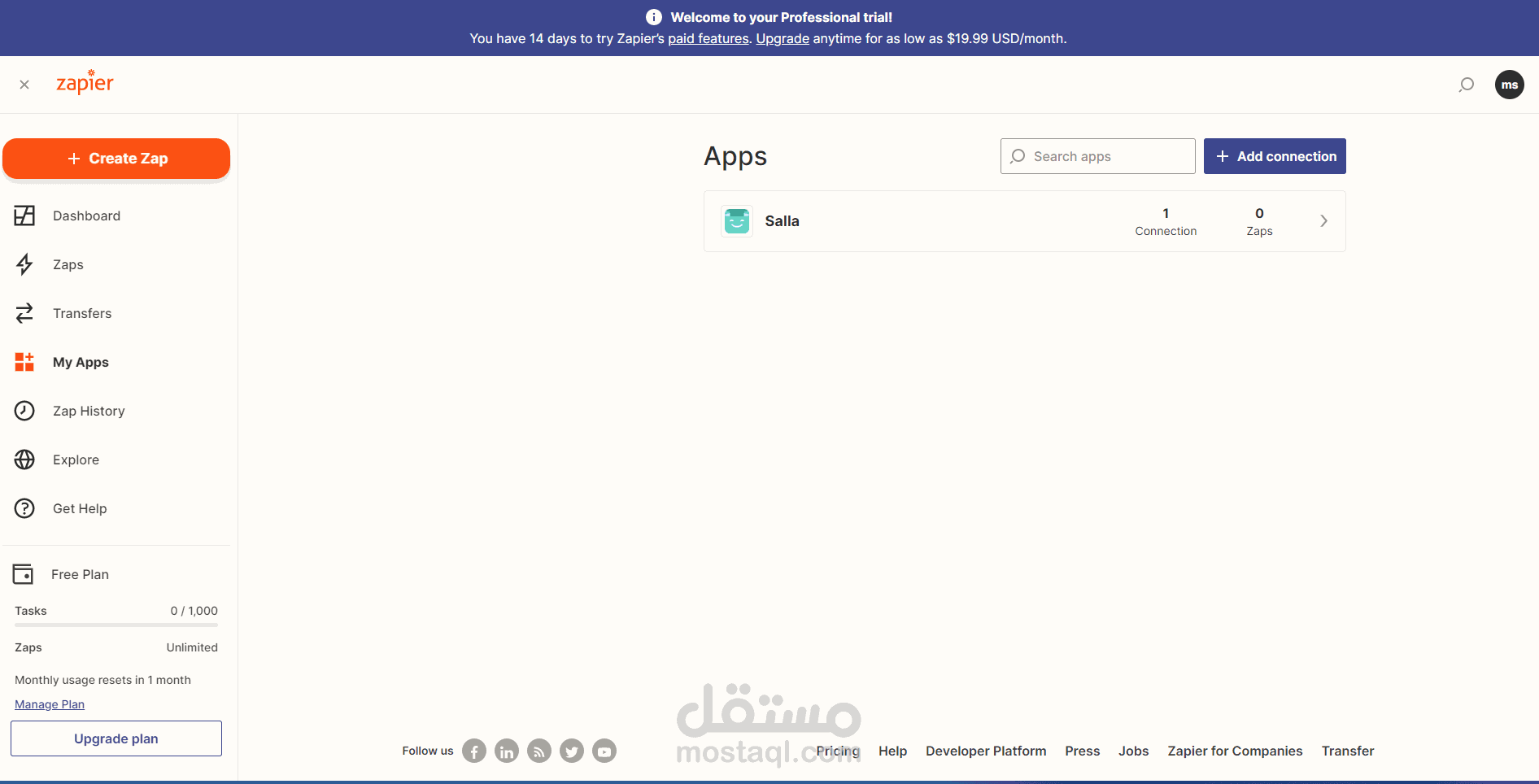Viewport: 1539px width, 784px height.
Task: Click the Upgrade link in trial banner
Action: pos(783,38)
